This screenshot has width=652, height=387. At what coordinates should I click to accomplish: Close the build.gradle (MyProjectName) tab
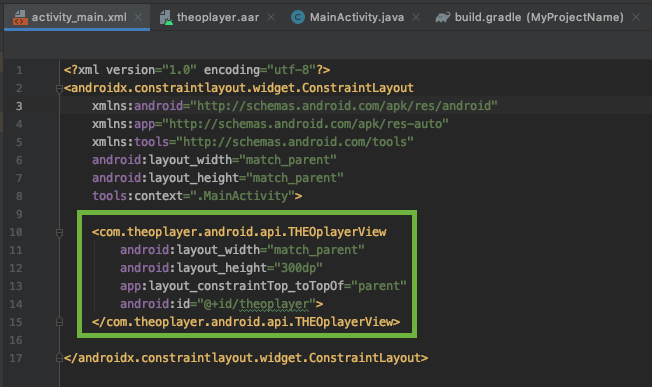pos(636,17)
